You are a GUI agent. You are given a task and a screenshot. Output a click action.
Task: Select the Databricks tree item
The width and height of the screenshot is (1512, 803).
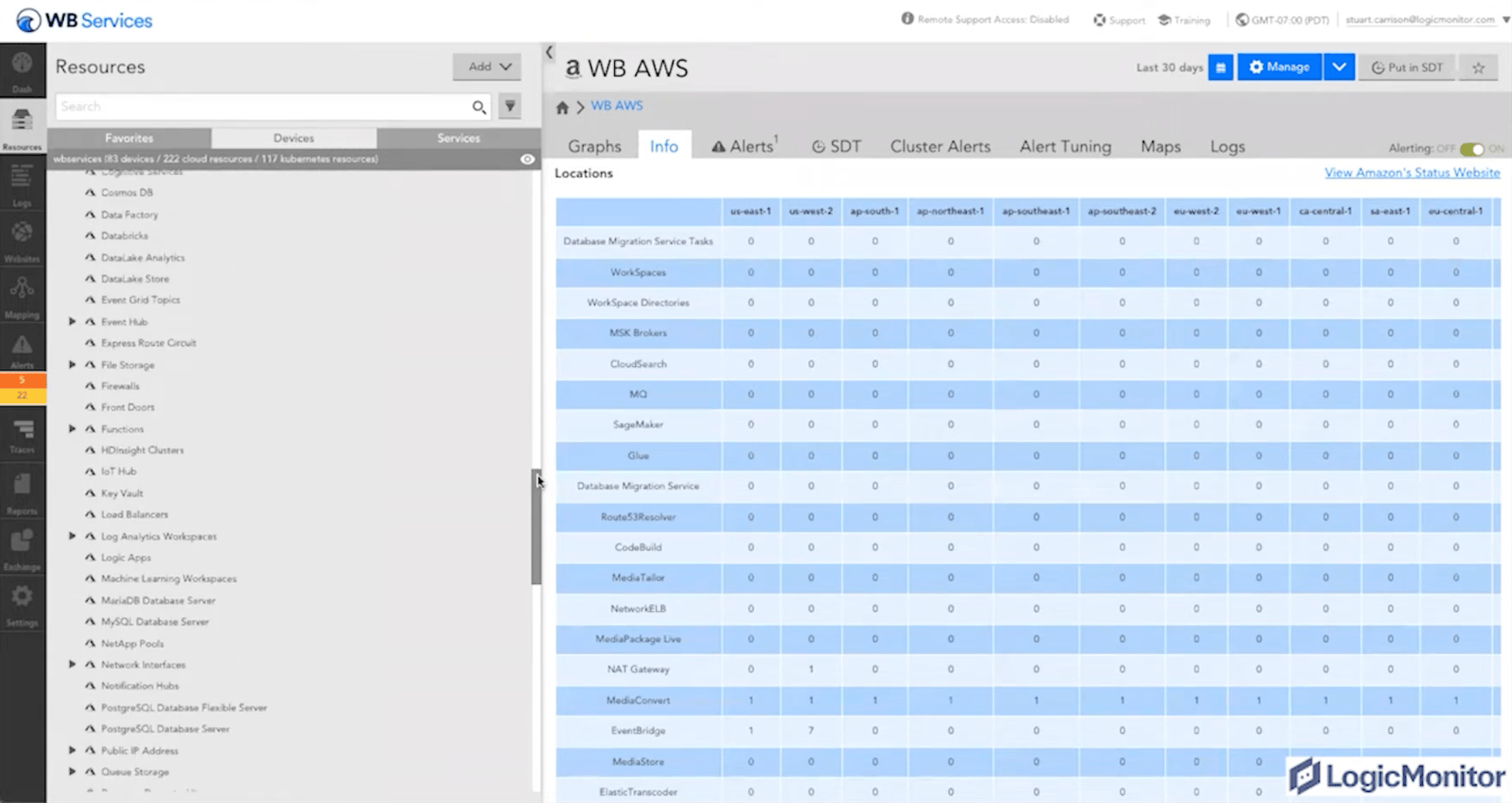tap(125, 236)
